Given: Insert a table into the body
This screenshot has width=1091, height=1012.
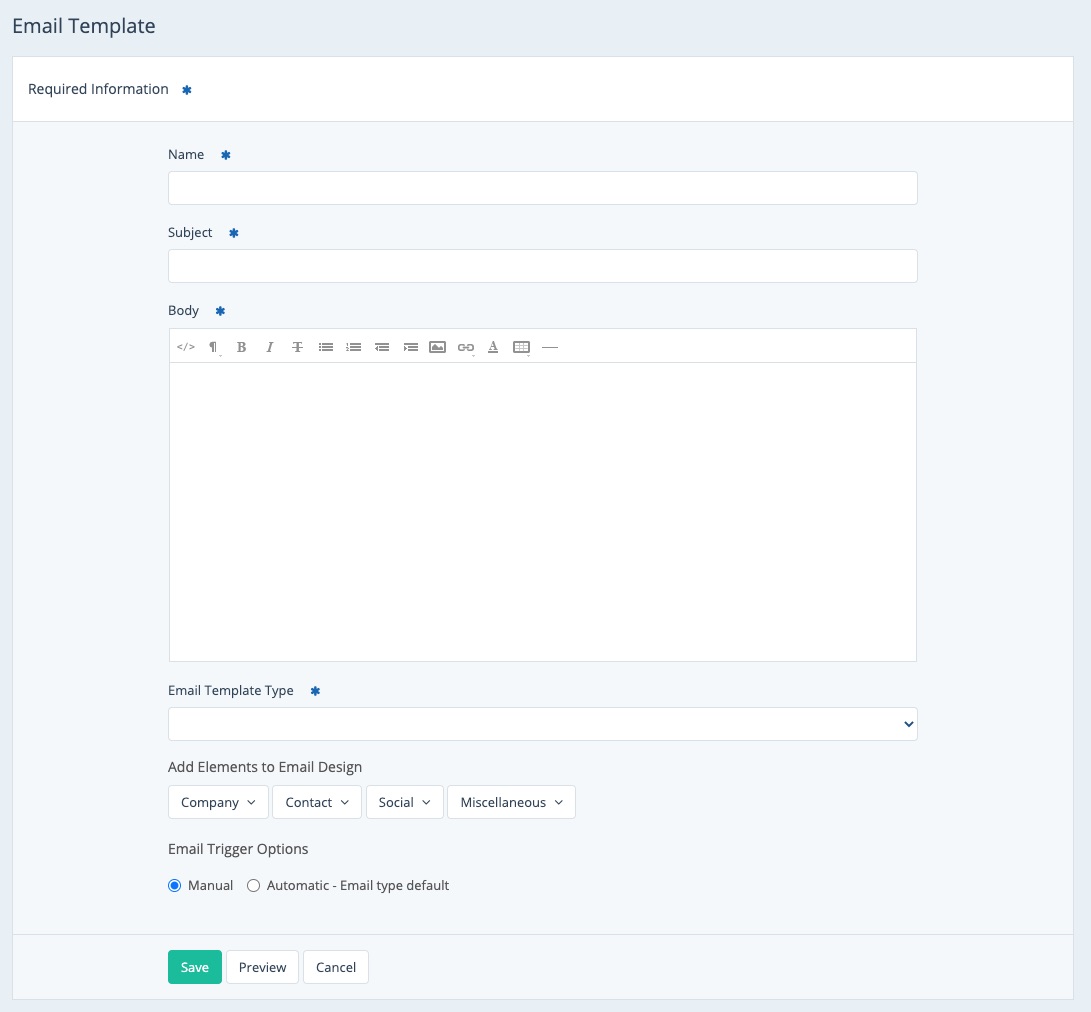Looking at the screenshot, I should click(521, 347).
